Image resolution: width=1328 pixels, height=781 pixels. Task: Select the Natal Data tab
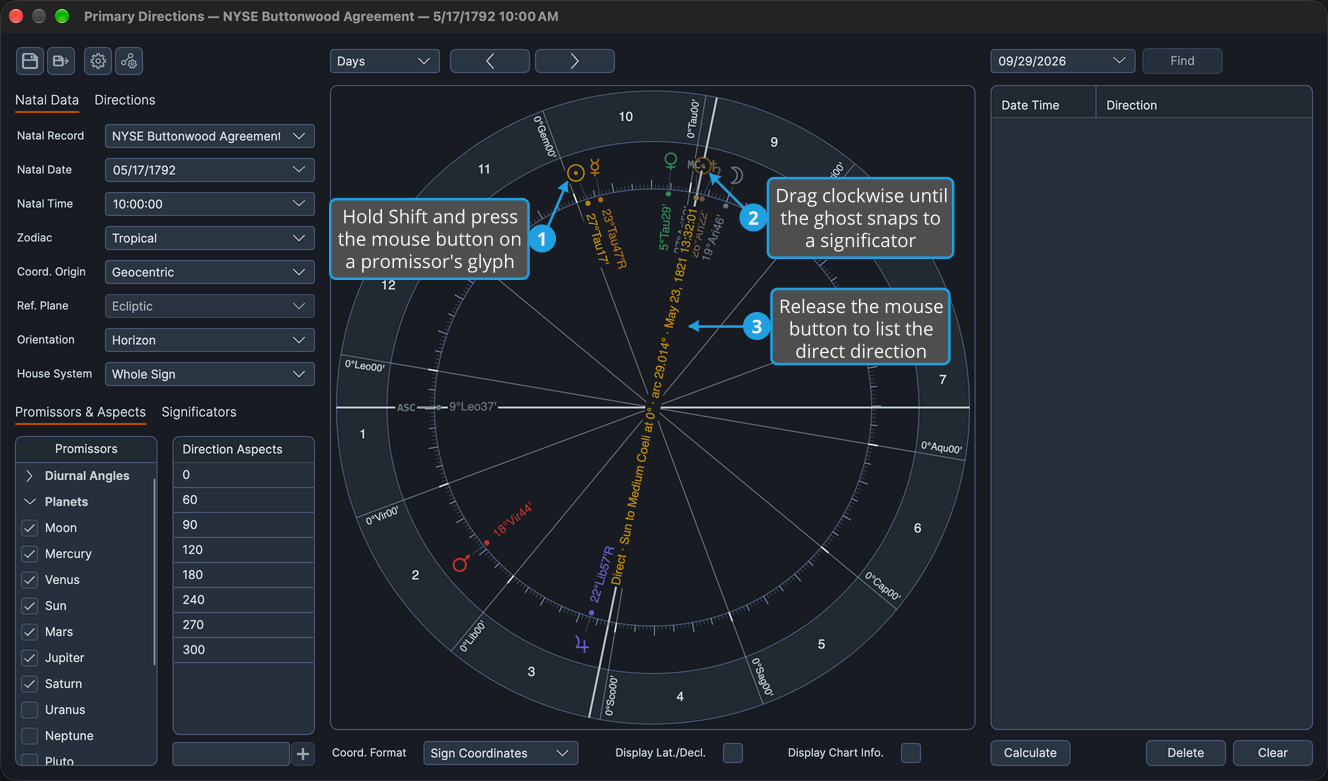[x=47, y=100]
